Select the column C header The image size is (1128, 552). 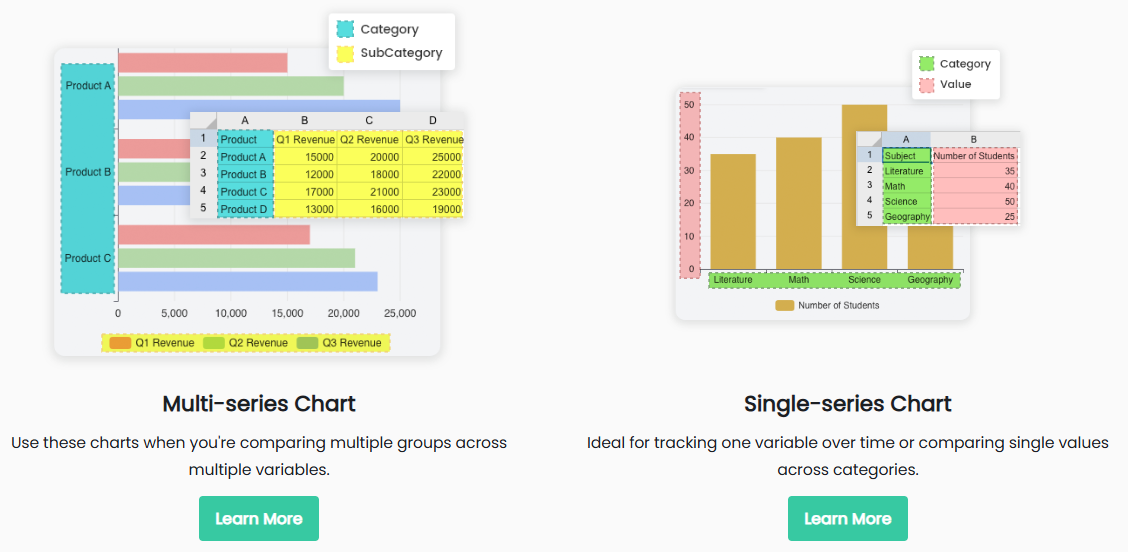coord(369,121)
